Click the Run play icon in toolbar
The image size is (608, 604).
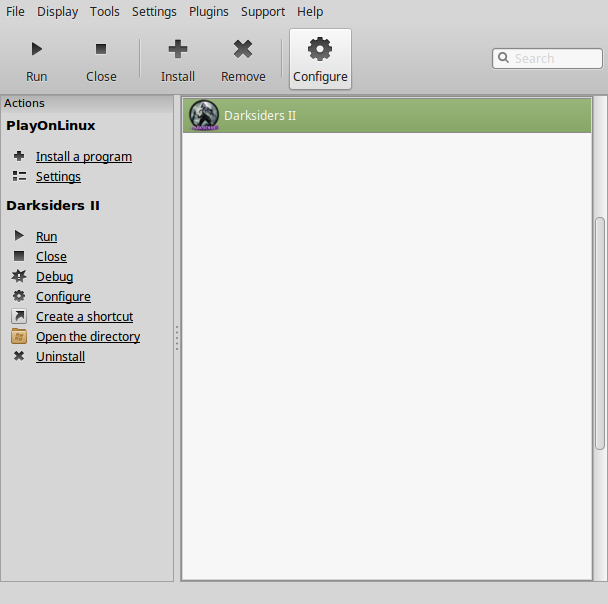(37, 49)
